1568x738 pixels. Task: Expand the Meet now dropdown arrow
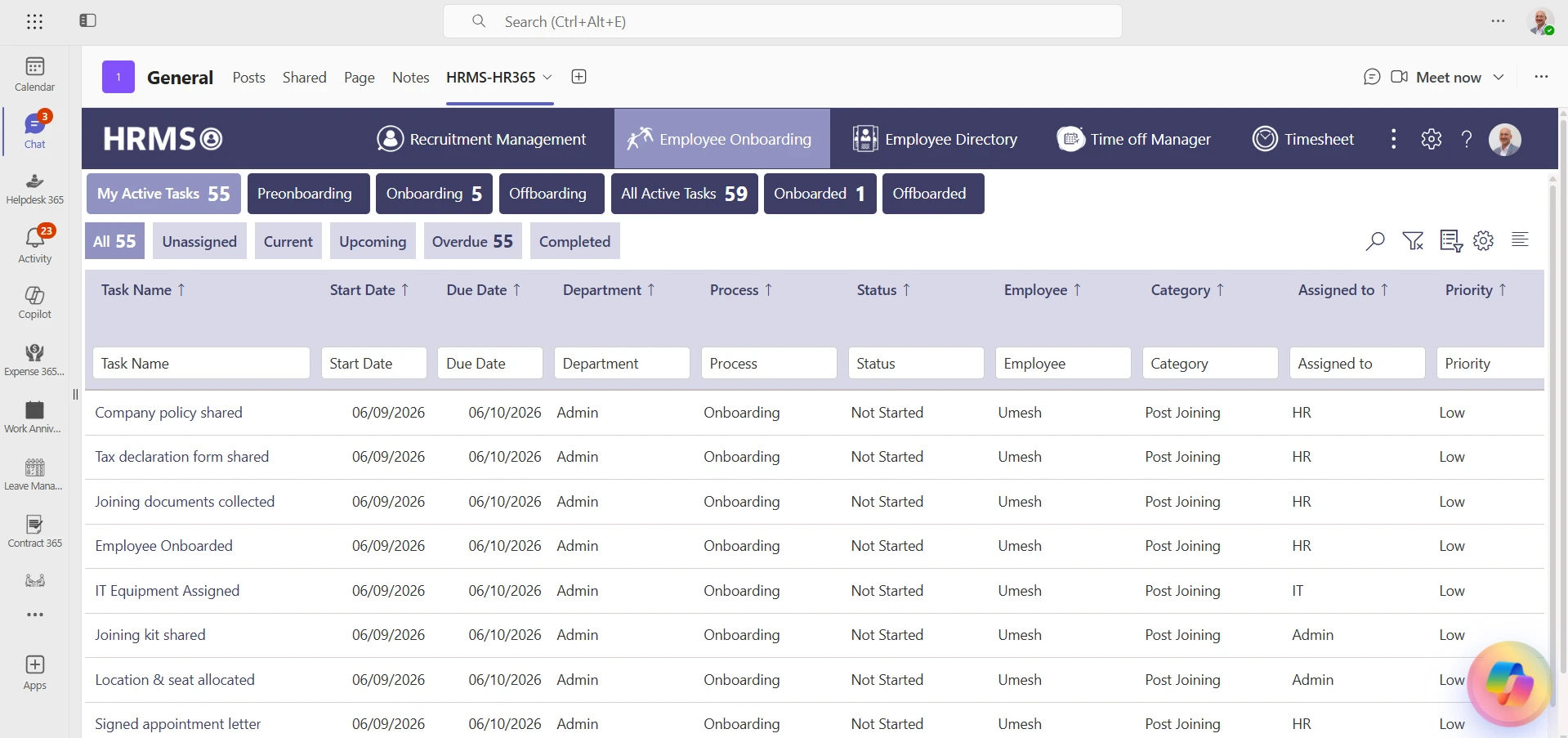pyautogui.click(x=1499, y=77)
